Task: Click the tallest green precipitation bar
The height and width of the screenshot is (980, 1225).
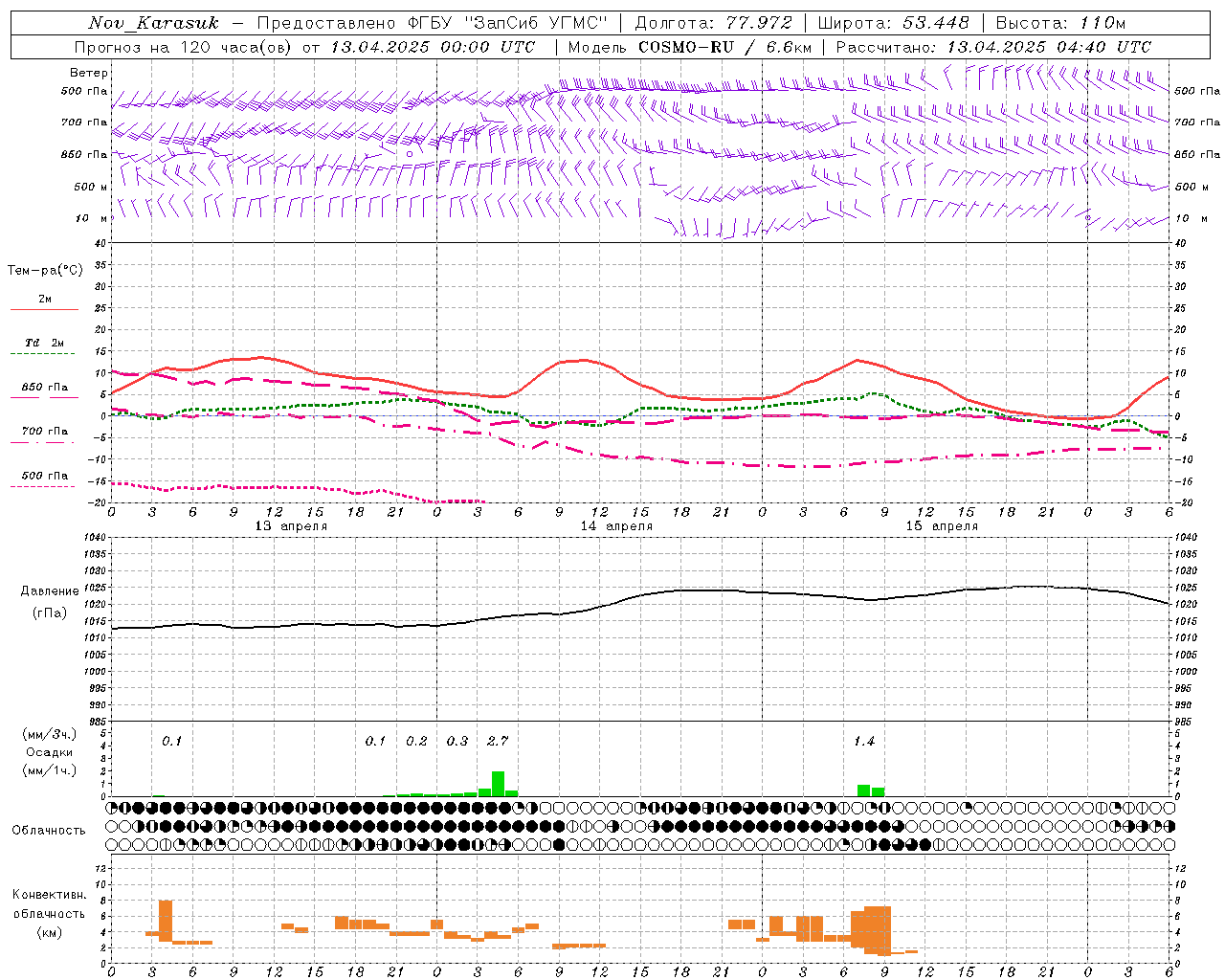Action: point(498,784)
